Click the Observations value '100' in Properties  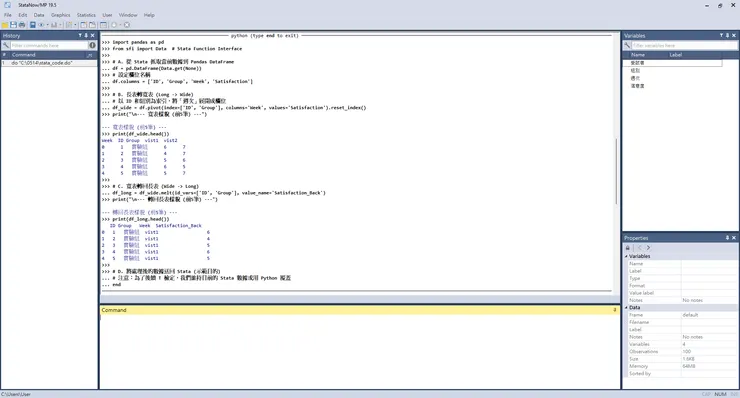tap(686, 351)
